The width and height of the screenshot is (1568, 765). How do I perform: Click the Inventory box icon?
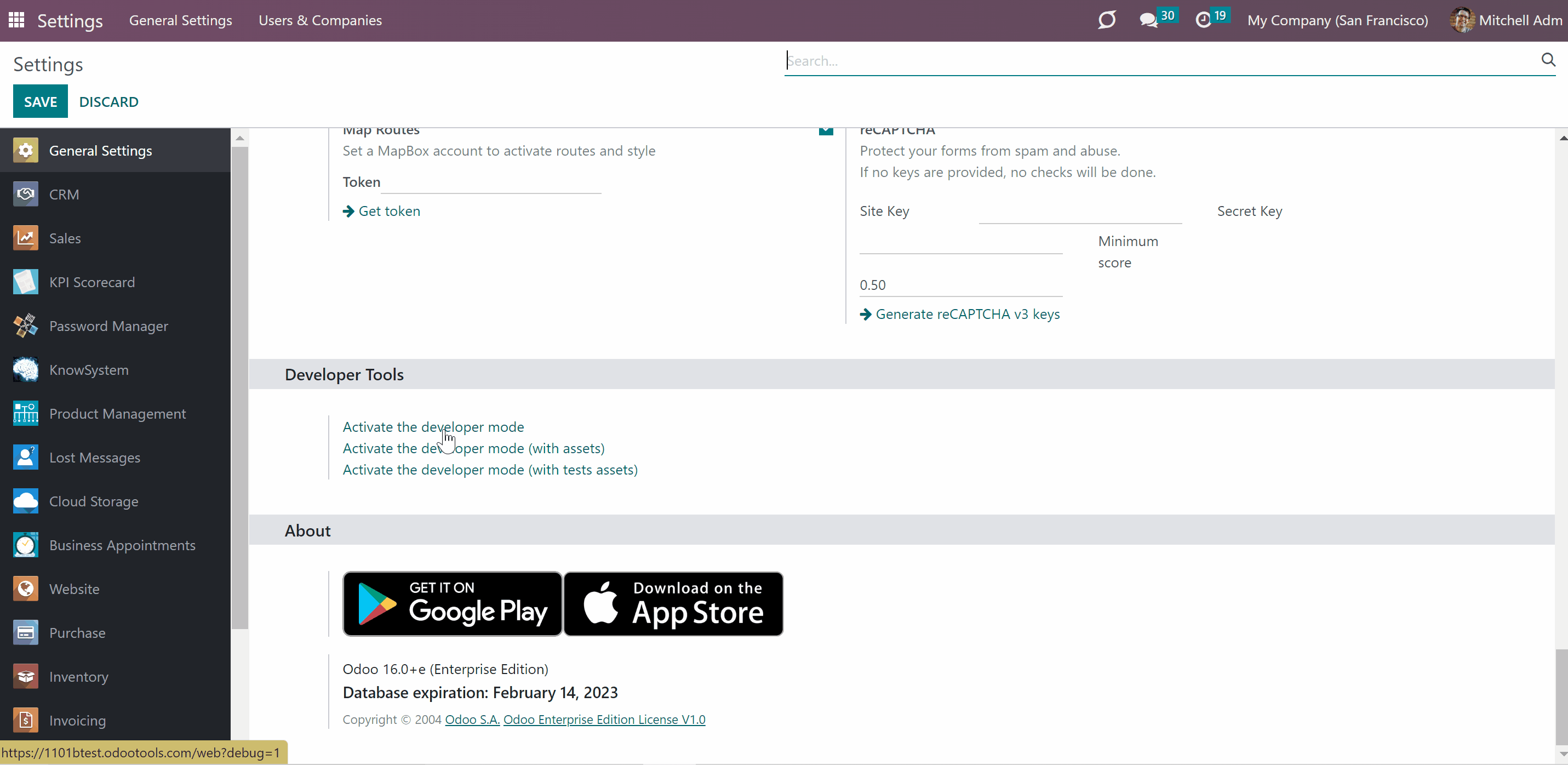pyautogui.click(x=26, y=677)
